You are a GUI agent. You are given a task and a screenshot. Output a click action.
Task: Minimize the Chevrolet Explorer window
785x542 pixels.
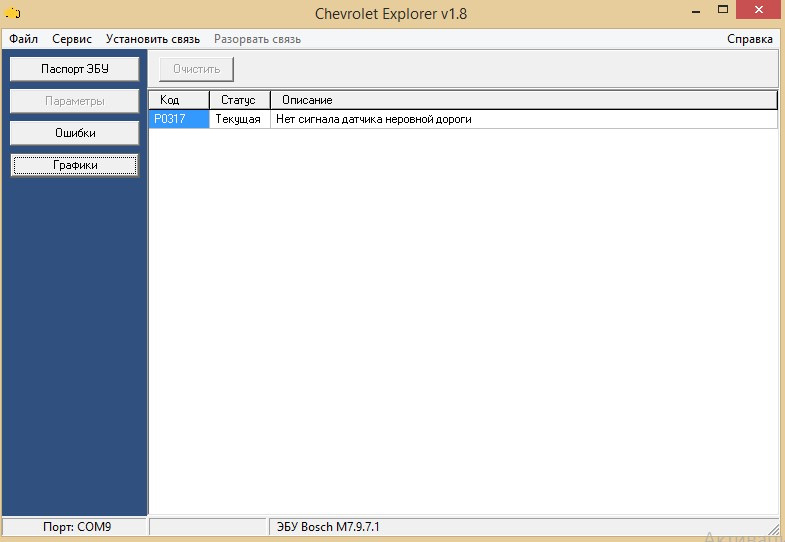(x=696, y=10)
